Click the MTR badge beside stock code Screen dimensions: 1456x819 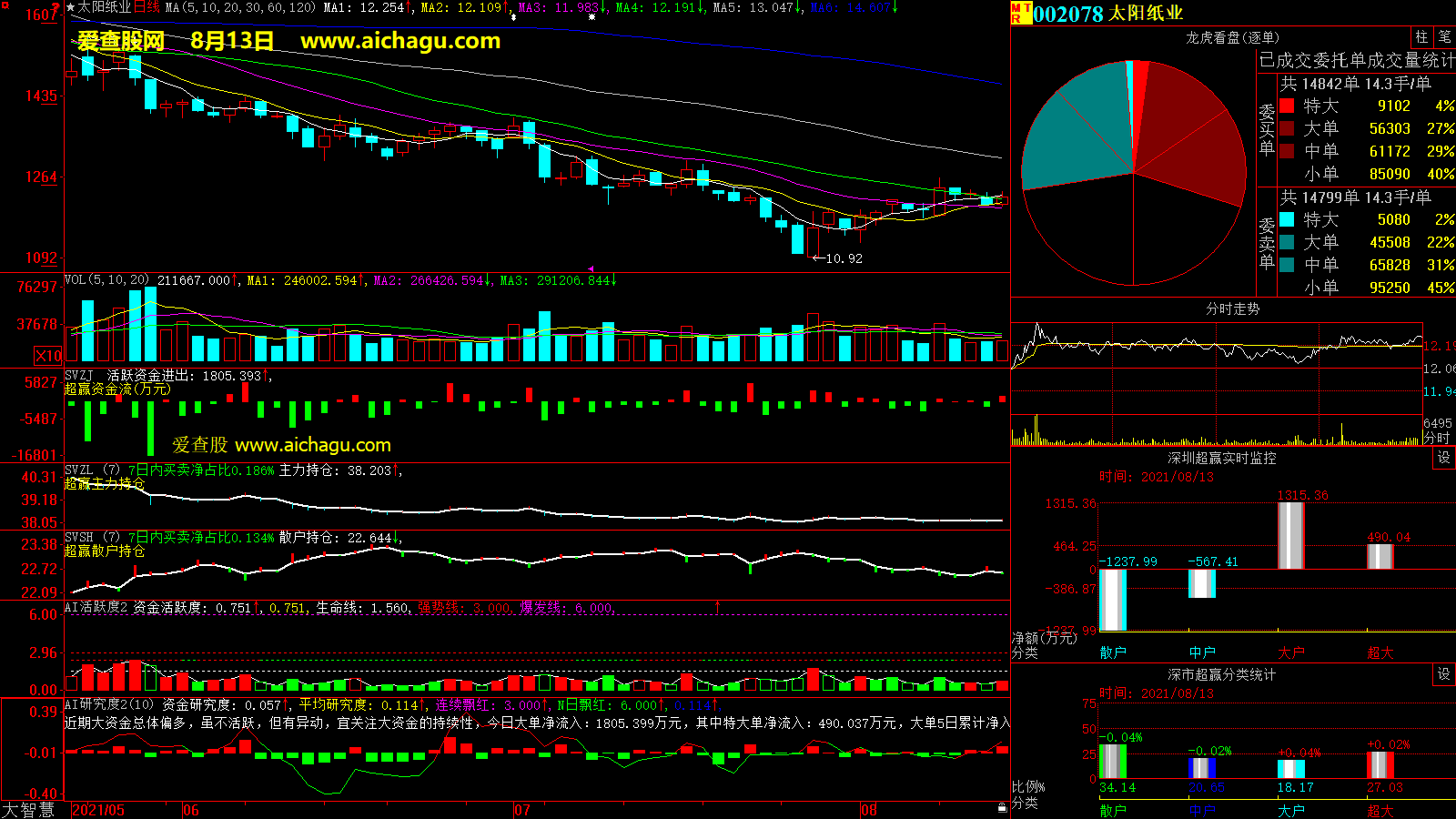click(1020, 13)
